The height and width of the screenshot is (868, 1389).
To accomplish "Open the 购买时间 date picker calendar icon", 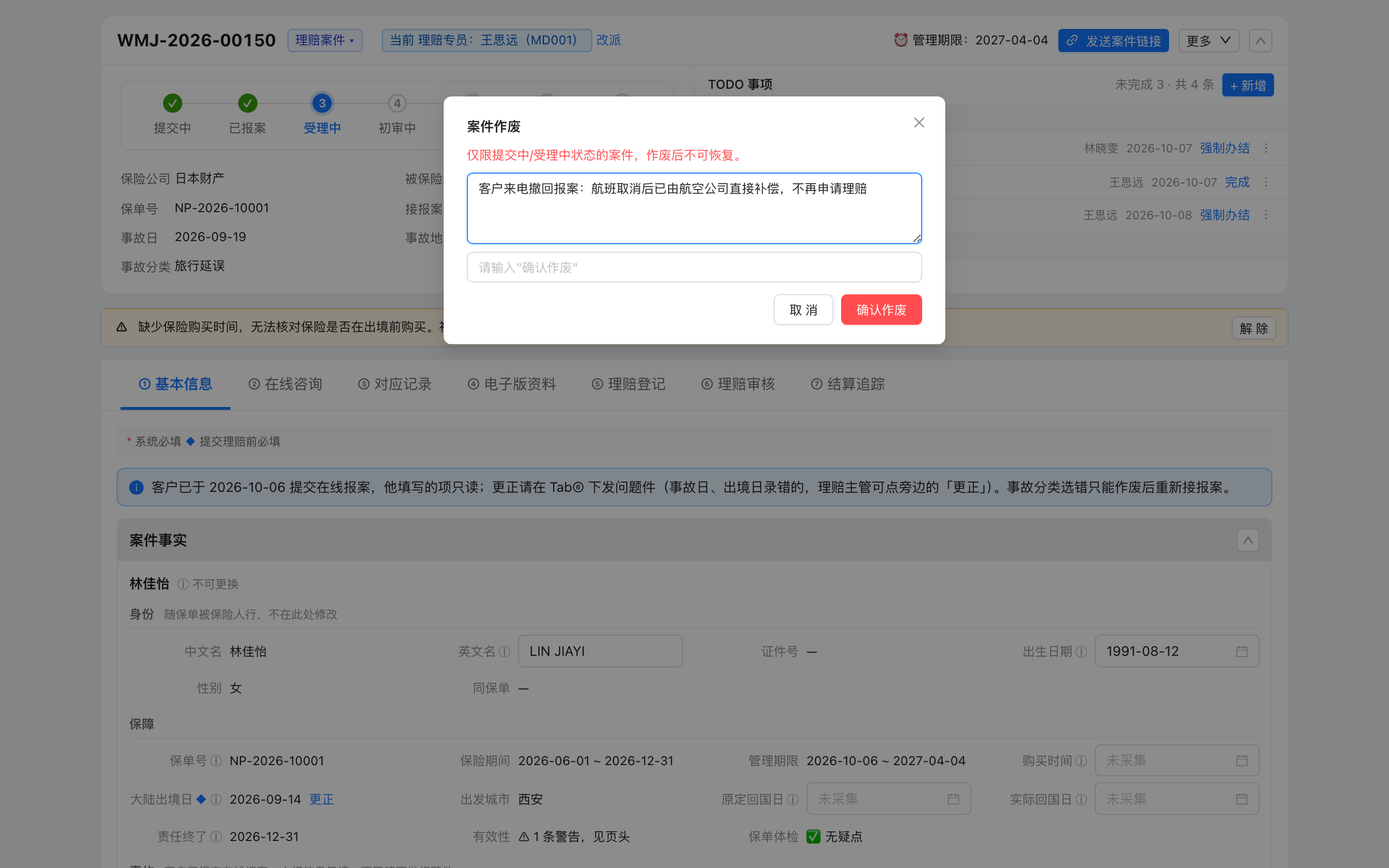I will click(x=1242, y=761).
